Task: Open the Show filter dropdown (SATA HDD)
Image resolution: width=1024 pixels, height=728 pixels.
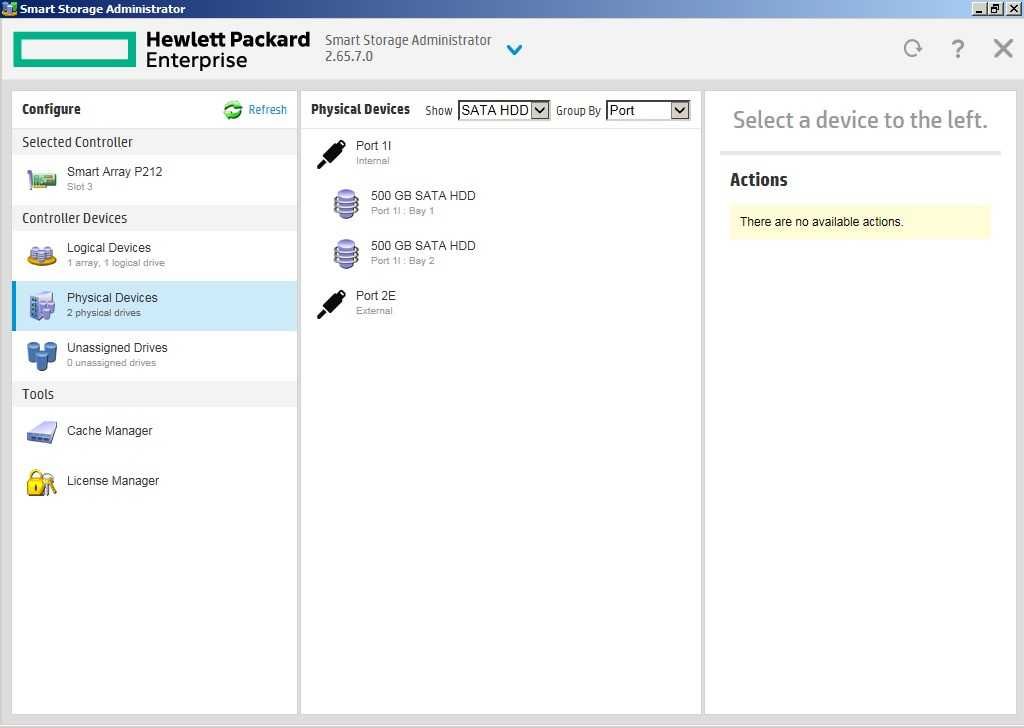Action: click(504, 110)
